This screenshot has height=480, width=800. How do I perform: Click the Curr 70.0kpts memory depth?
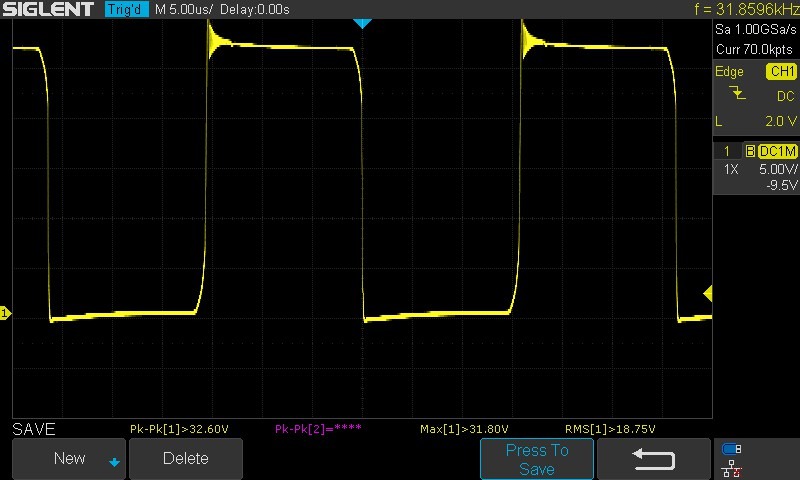pos(754,49)
